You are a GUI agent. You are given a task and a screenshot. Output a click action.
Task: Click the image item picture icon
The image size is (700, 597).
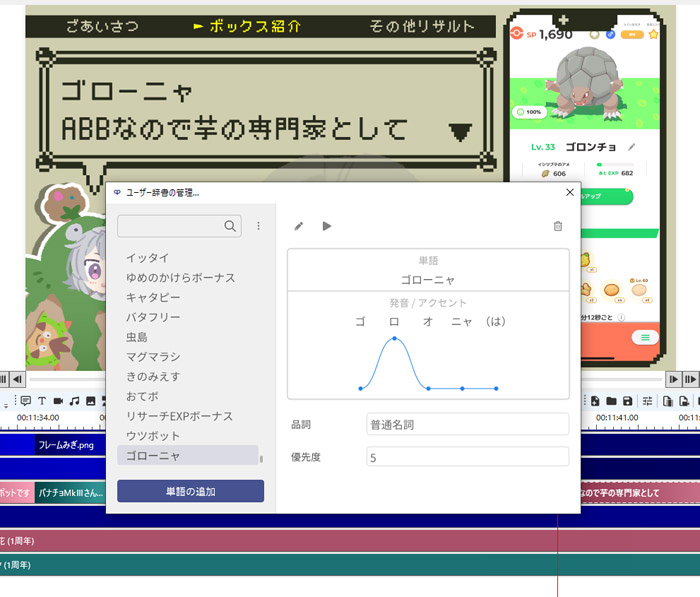(91, 401)
